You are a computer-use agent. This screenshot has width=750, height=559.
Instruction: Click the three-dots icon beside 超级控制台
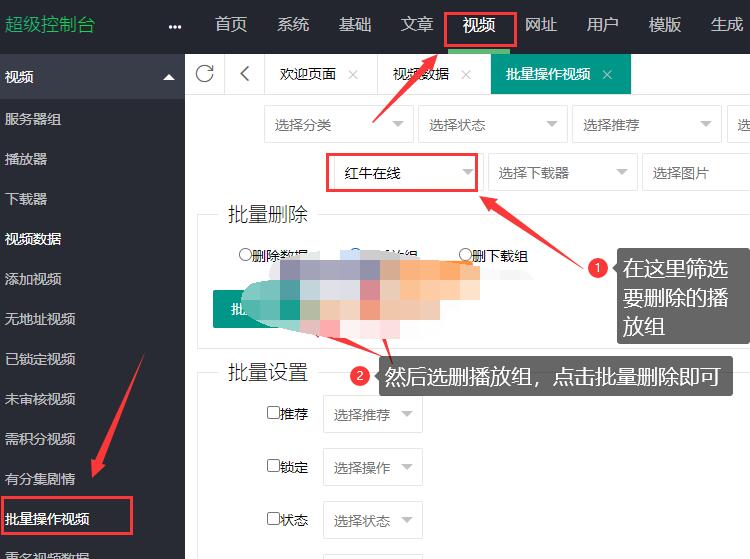175,26
